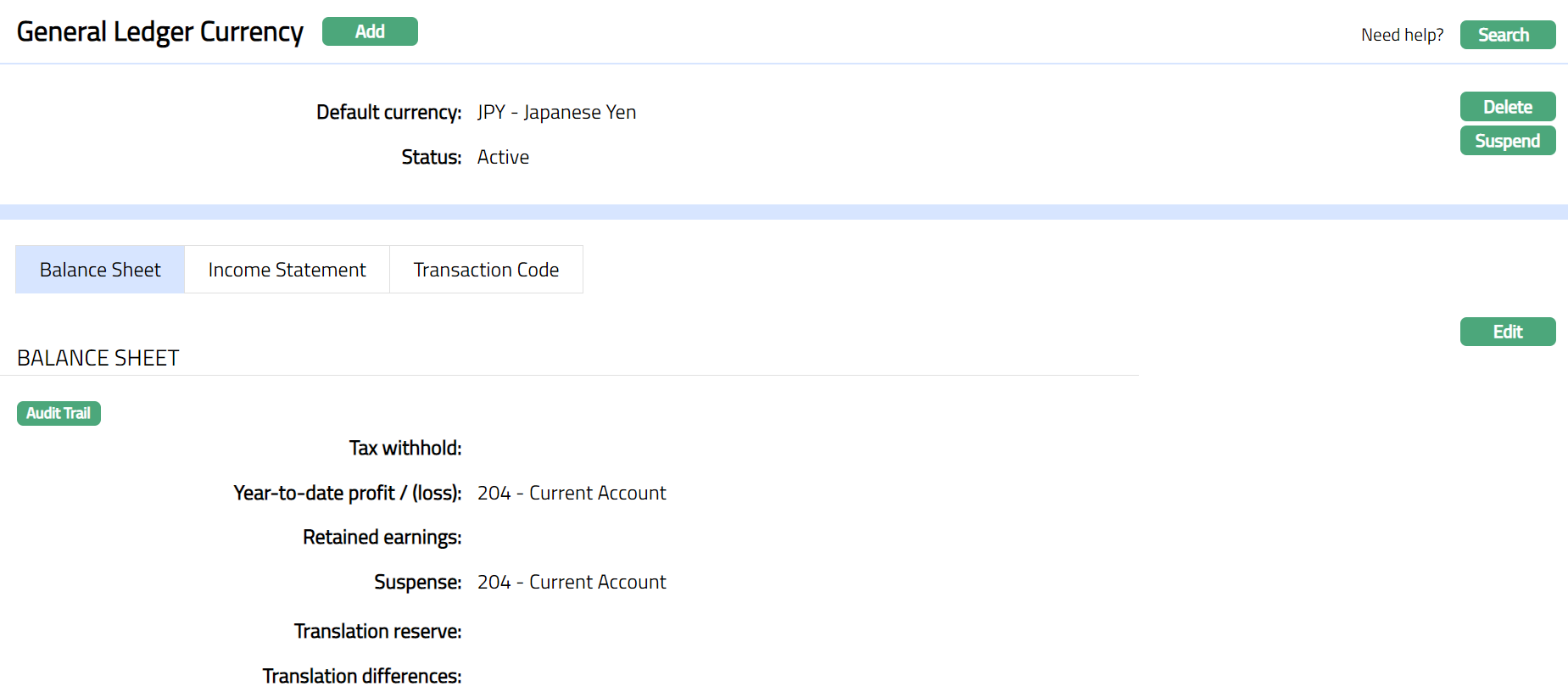Open the Transaction Code tab
This screenshot has width=1568, height=698.
[x=486, y=270]
